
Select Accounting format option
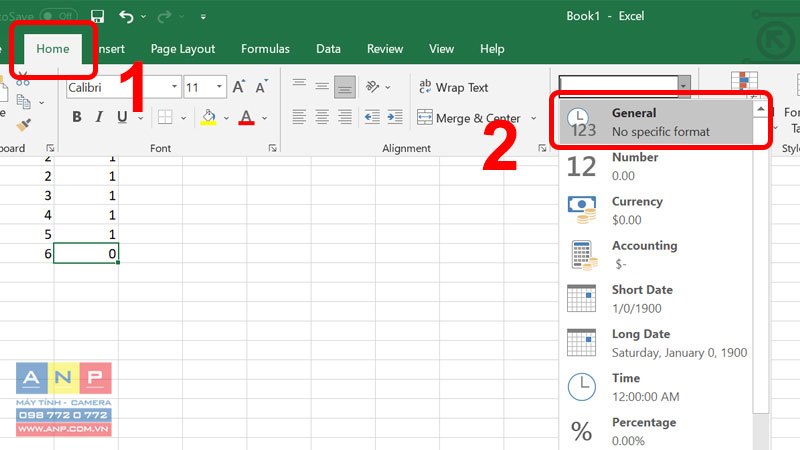656,255
